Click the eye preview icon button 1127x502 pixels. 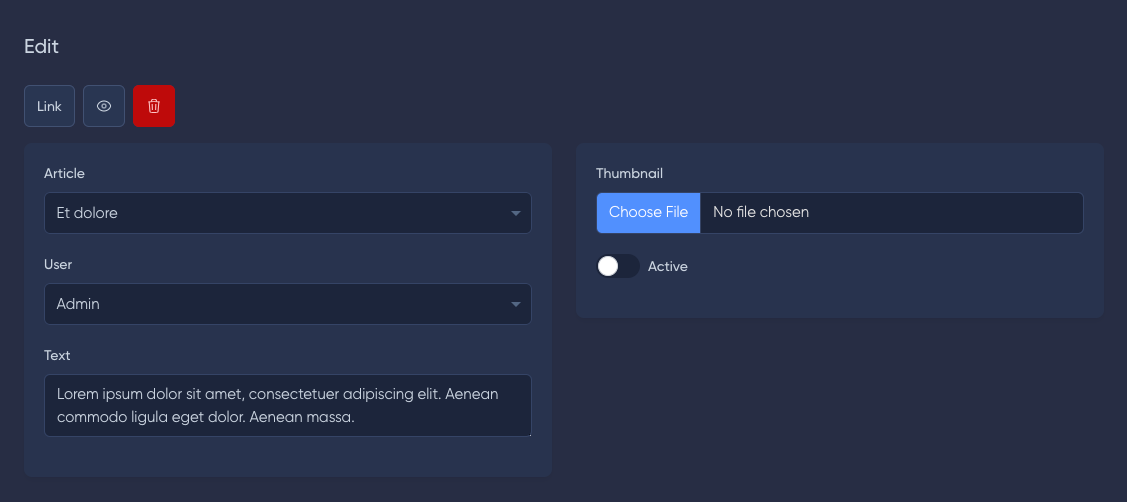pyautogui.click(x=104, y=106)
